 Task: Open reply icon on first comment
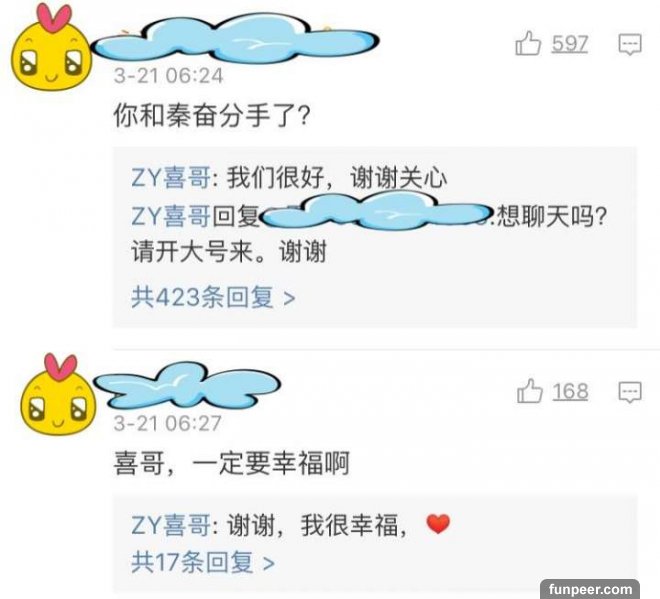pyautogui.click(x=630, y=44)
